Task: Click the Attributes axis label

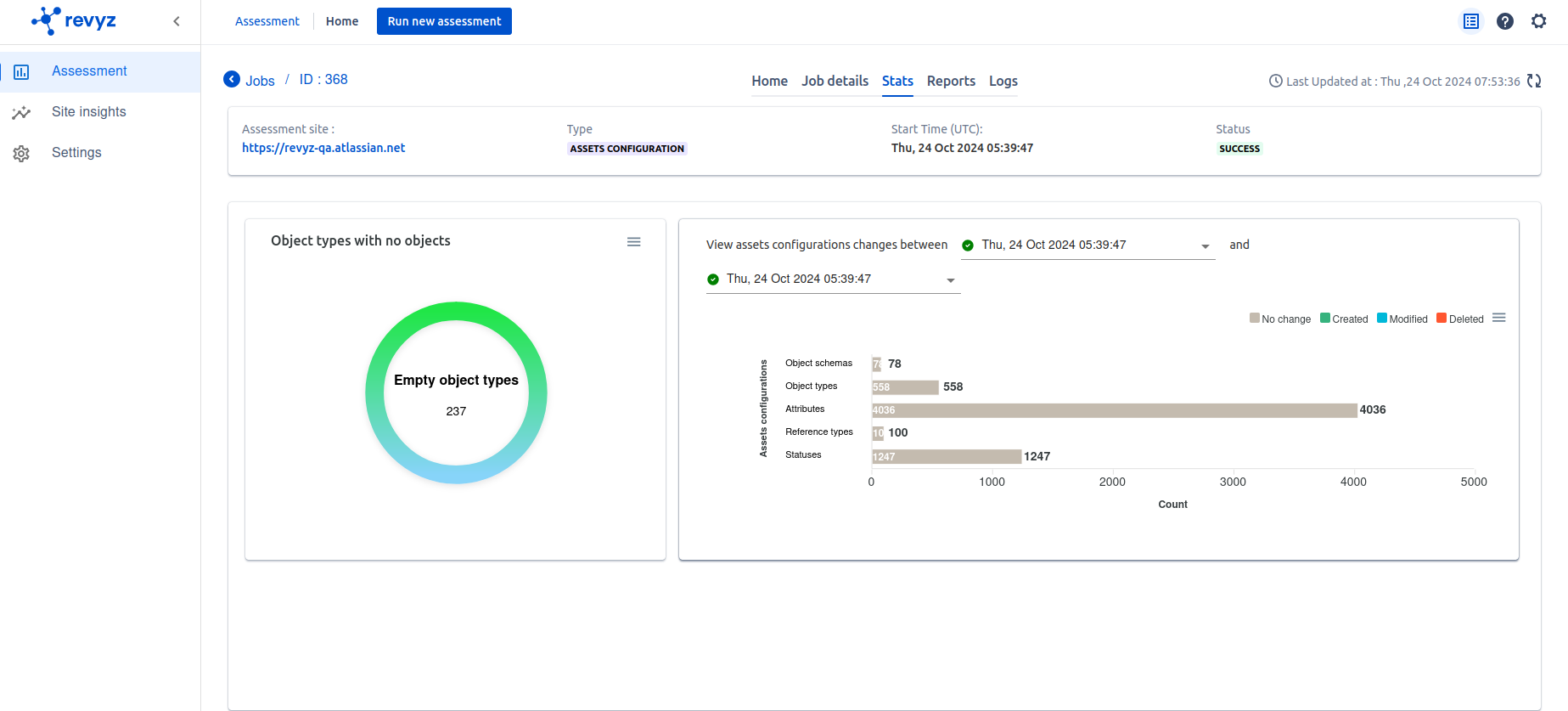Action: [x=805, y=409]
